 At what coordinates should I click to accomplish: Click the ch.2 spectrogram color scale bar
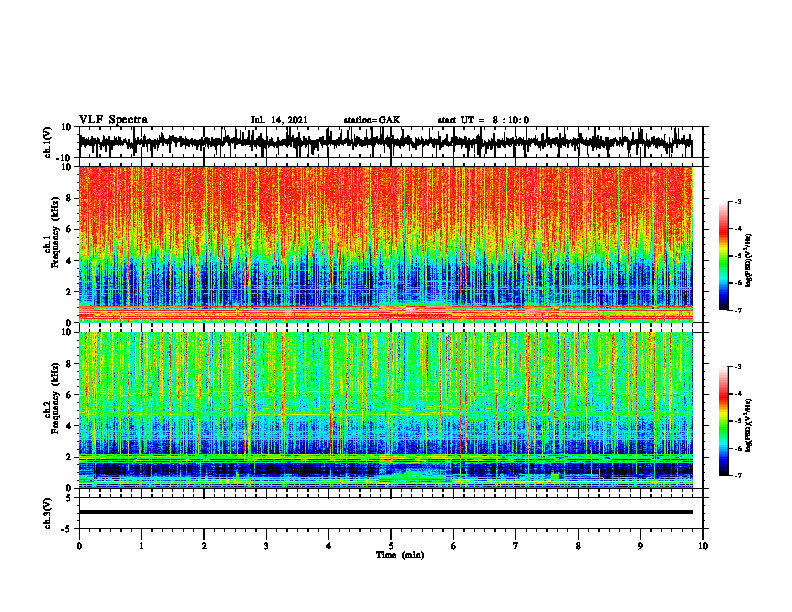[x=723, y=421]
